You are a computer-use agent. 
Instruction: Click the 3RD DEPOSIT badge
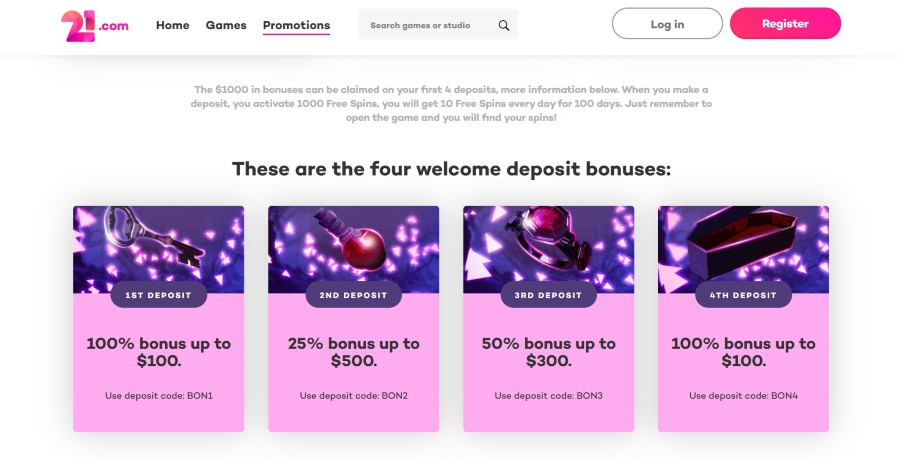[548, 294]
